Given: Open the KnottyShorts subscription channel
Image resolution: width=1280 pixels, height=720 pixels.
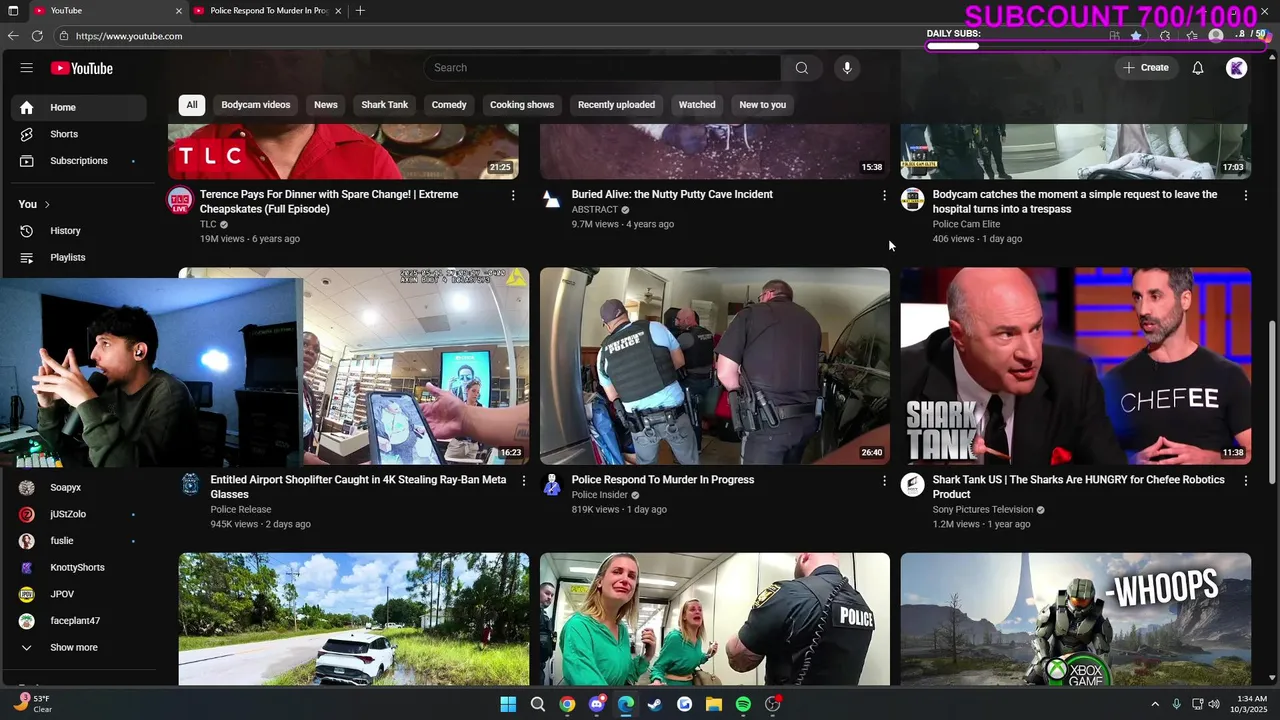Looking at the screenshot, I should [79, 568].
